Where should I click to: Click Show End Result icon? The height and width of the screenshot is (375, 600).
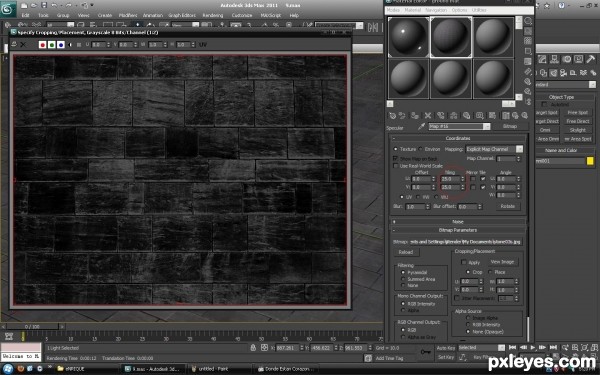click(x=505, y=115)
